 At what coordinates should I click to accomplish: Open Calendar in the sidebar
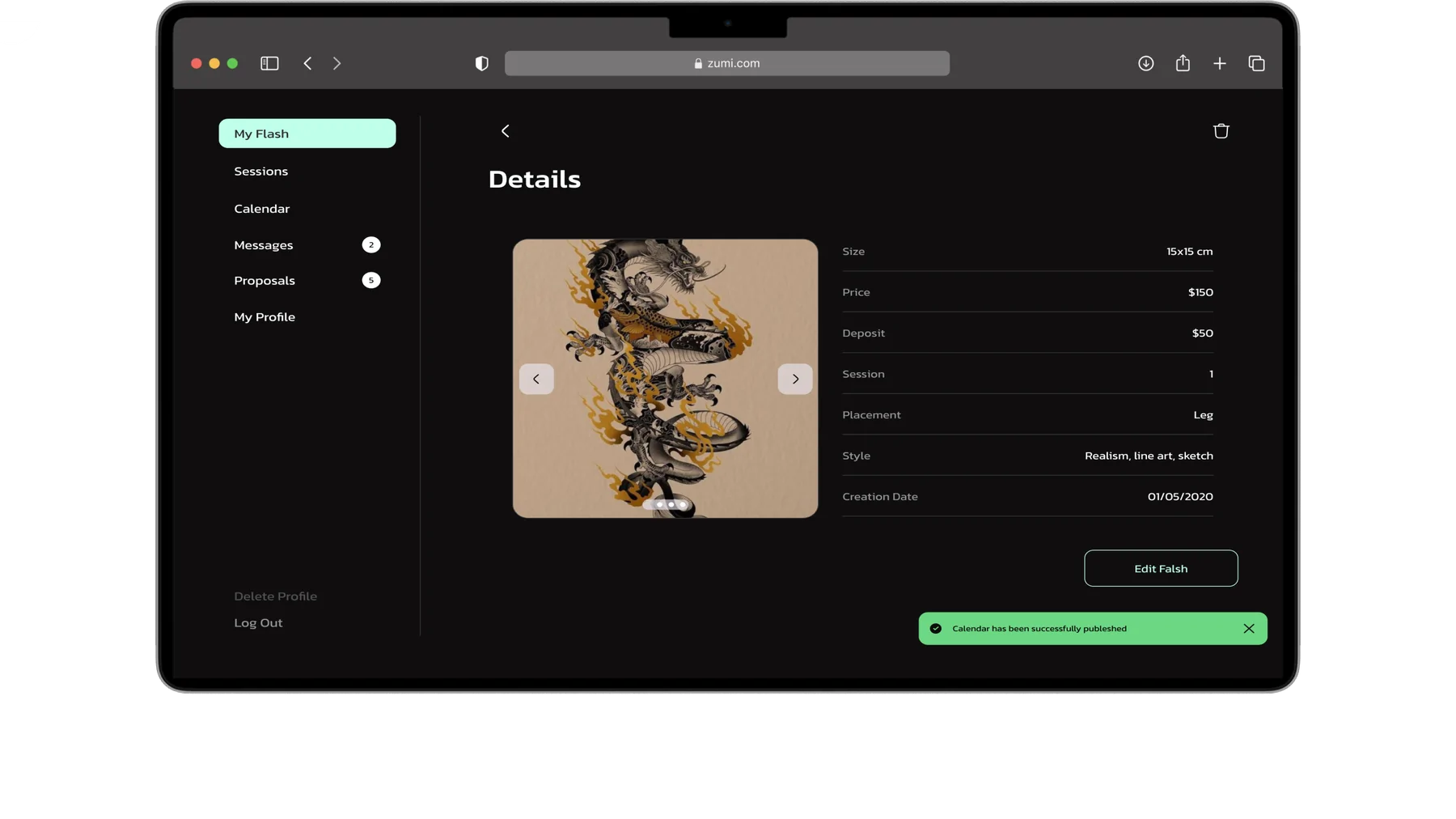tap(262, 209)
